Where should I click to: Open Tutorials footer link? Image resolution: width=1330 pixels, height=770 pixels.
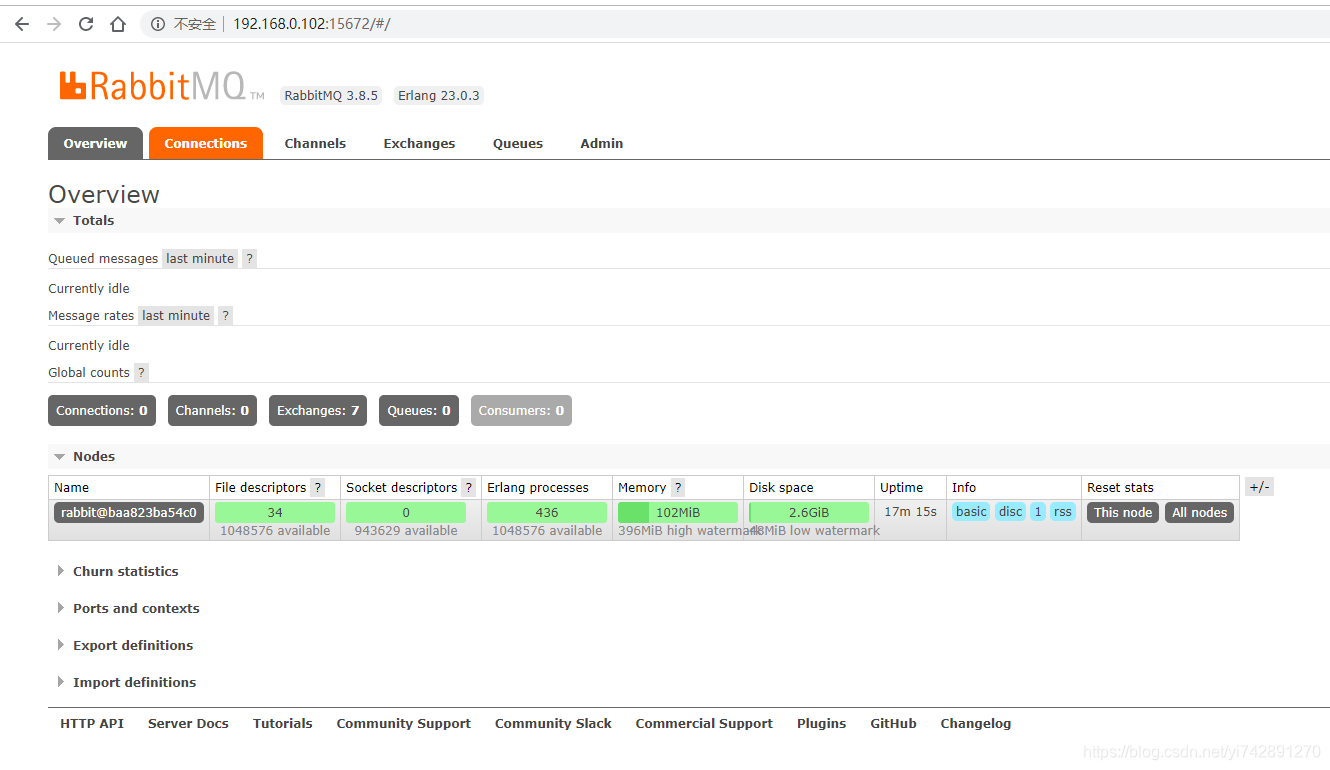(283, 723)
